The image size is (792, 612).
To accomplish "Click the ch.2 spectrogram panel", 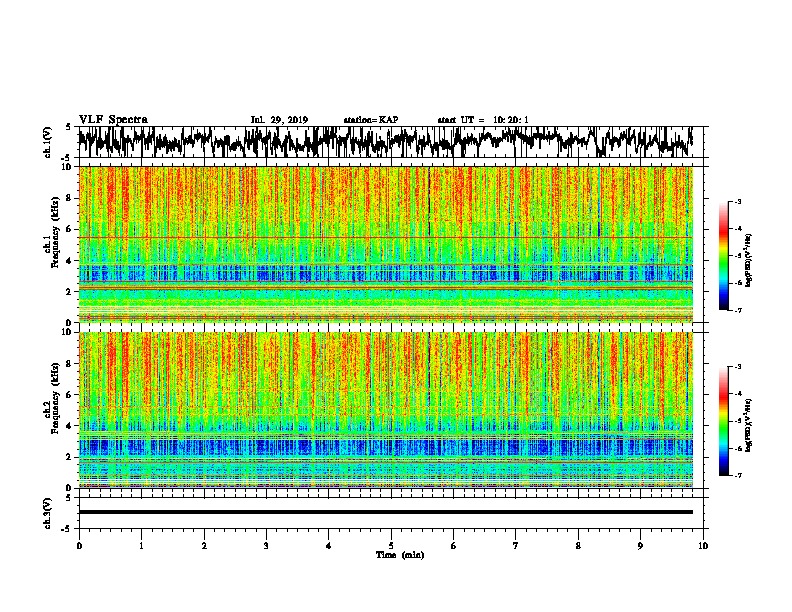I will tap(386, 410).
